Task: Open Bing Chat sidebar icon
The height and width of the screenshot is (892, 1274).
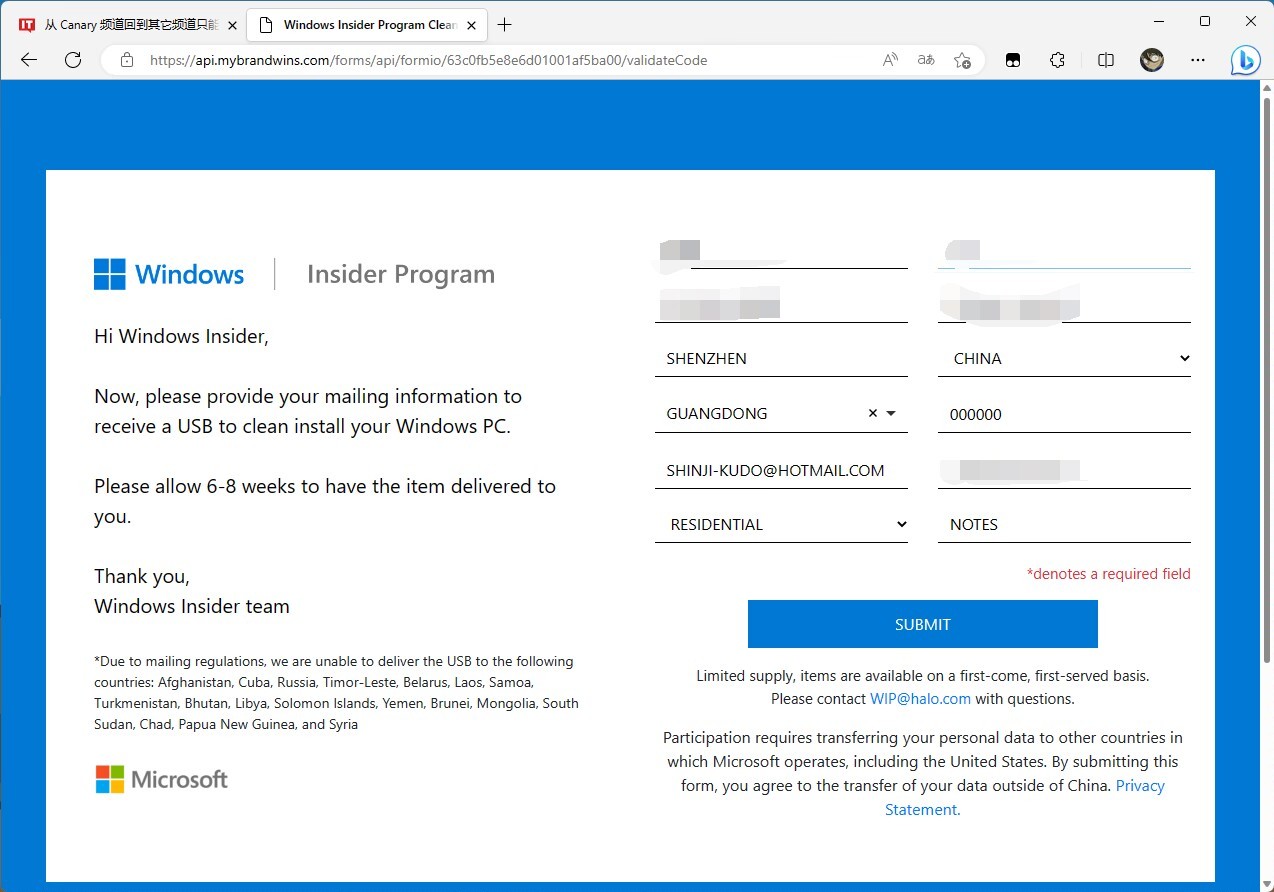Action: pyautogui.click(x=1245, y=60)
